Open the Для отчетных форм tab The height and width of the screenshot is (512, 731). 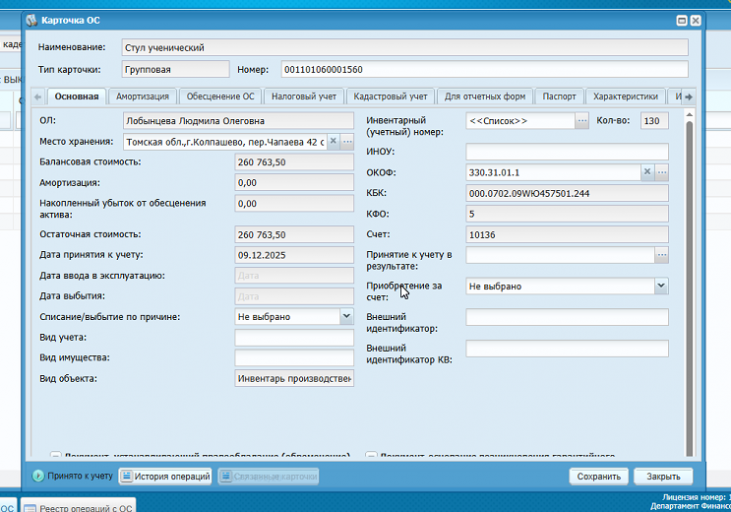click(x=485, y=97)
